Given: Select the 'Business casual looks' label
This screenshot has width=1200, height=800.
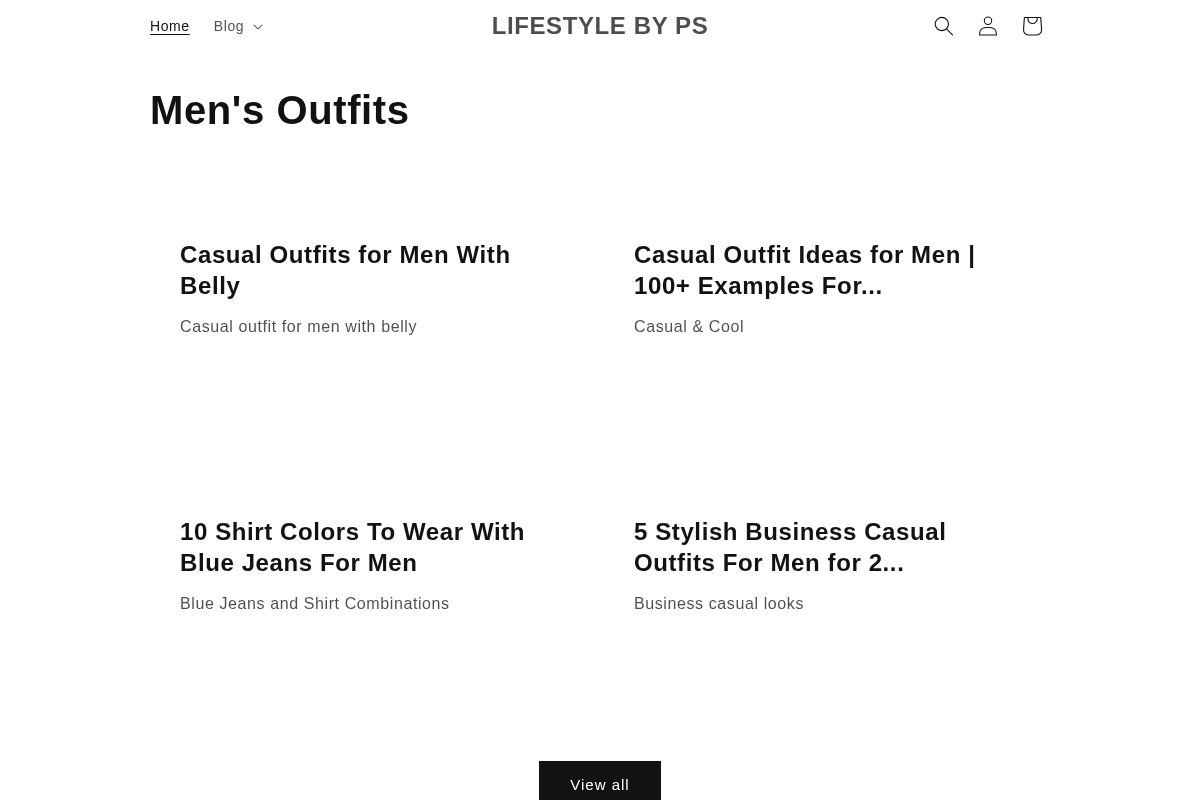Looking at the screenshot, I should 719,603.
